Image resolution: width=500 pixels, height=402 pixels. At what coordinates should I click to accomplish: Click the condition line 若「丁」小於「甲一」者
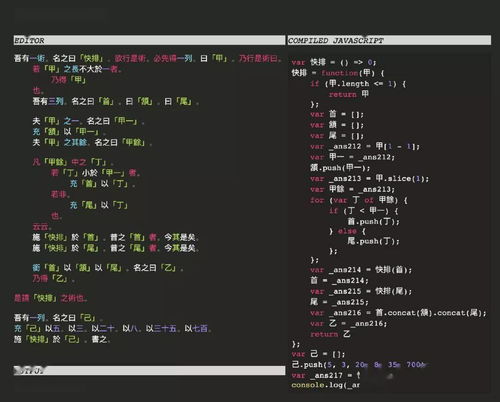point(95,173)
